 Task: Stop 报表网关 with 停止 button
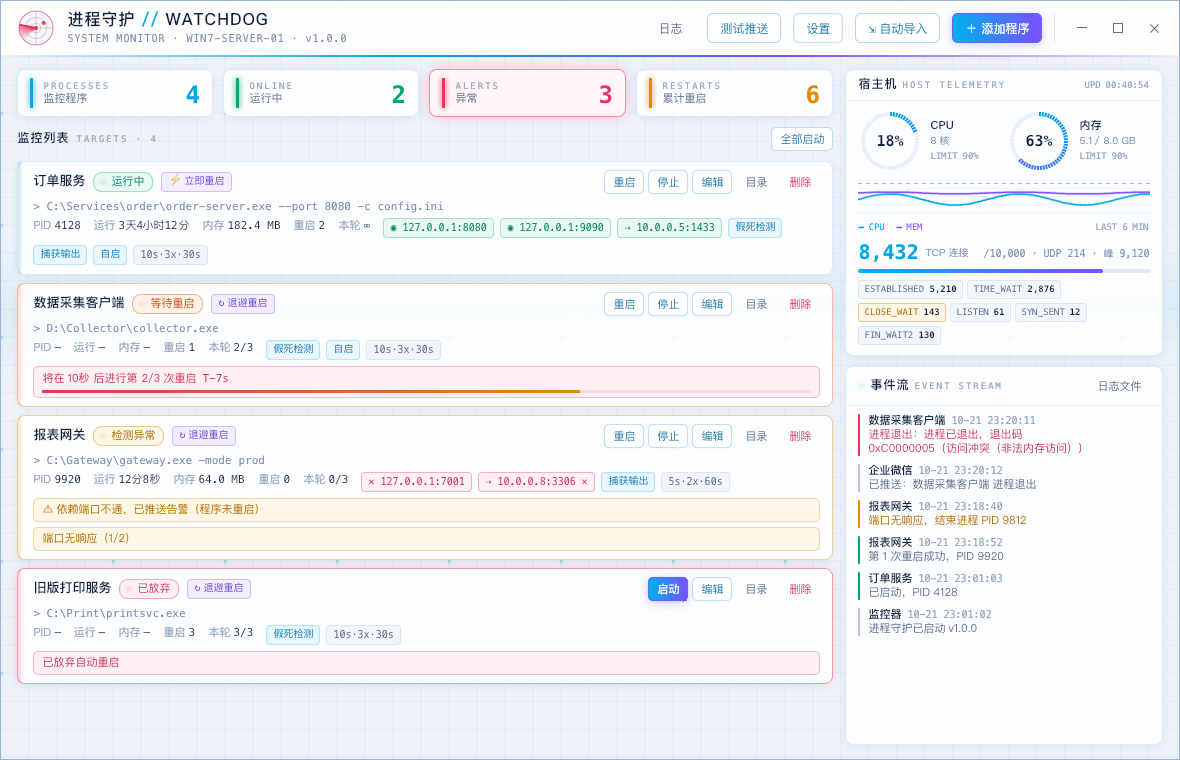click(668, 436)
